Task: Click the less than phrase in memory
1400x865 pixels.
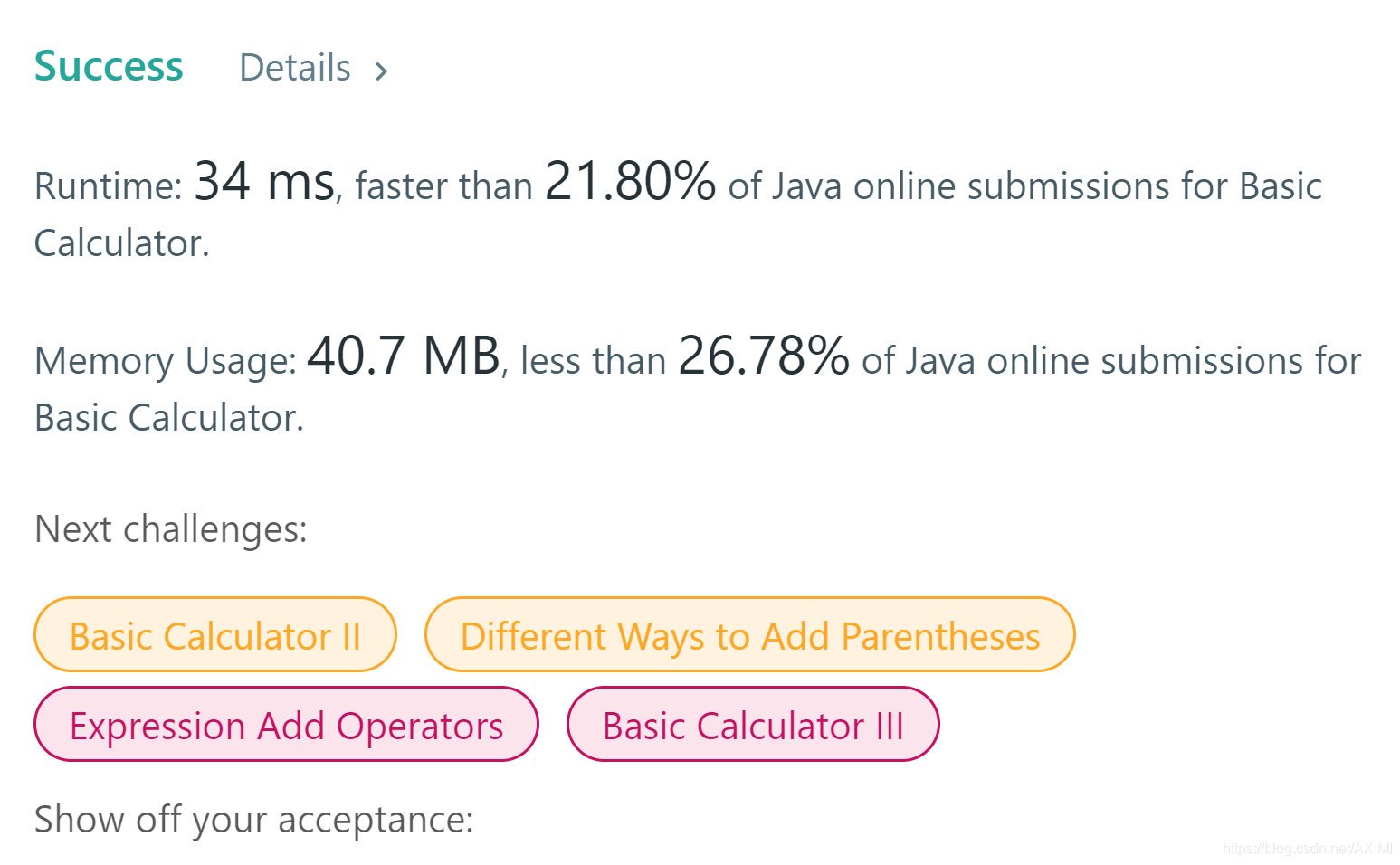Action: [593, 361]
